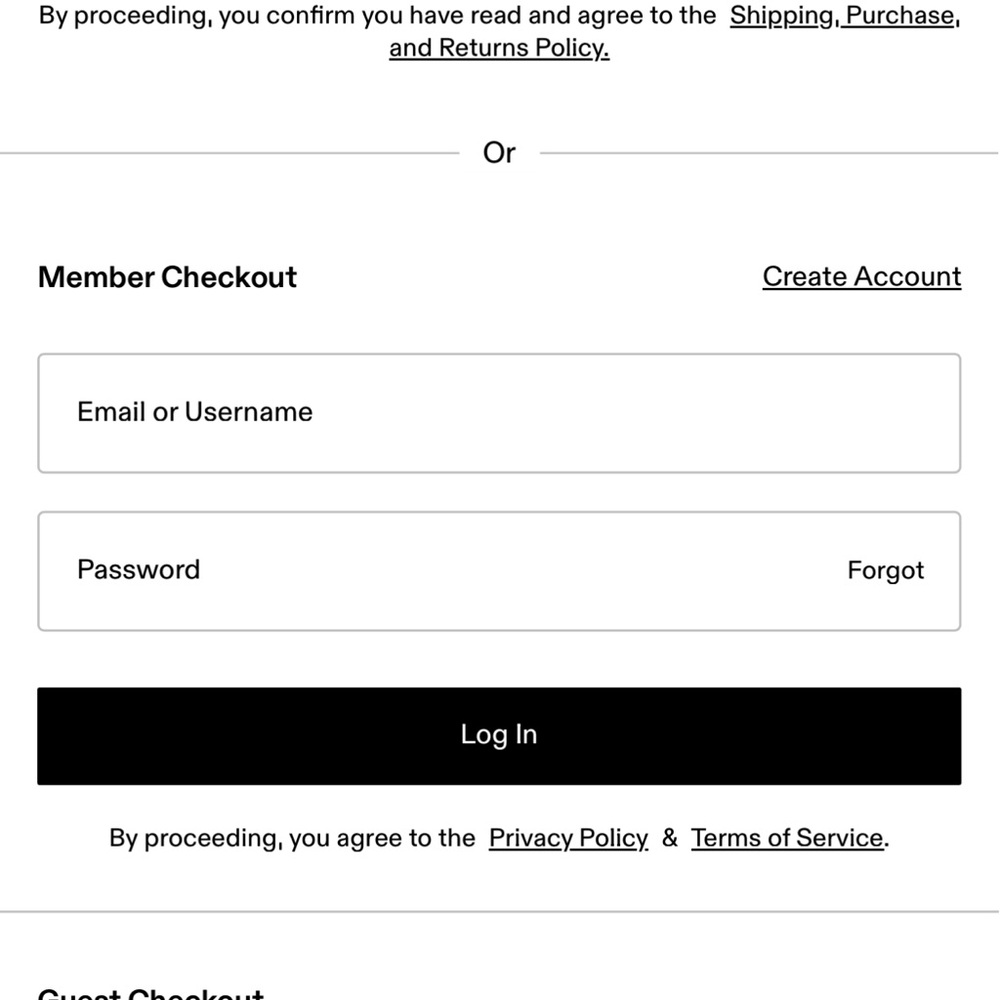This screenshot has width=1000, height=1000.
Task: Click the 'Or' divider label
Action: tap(499, 153)
